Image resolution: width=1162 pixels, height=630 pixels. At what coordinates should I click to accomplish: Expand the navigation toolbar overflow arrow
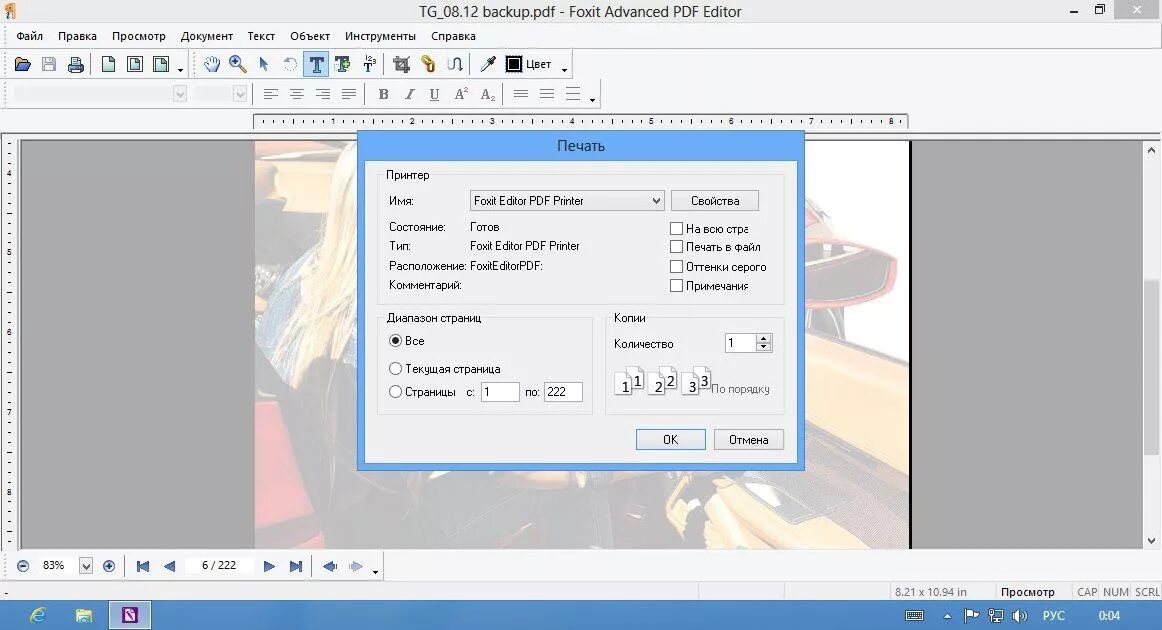coord(376,571)
